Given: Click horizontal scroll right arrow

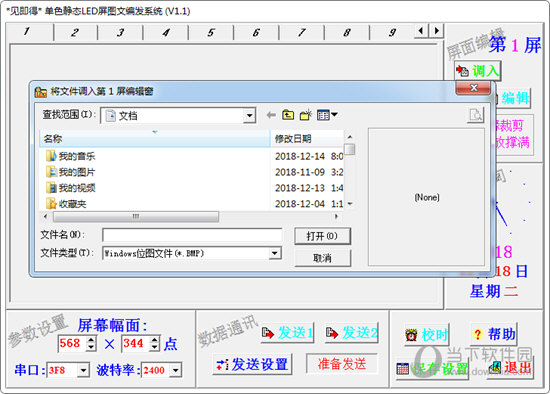Looking at the screenshot, I should click(x=336, y=216).
